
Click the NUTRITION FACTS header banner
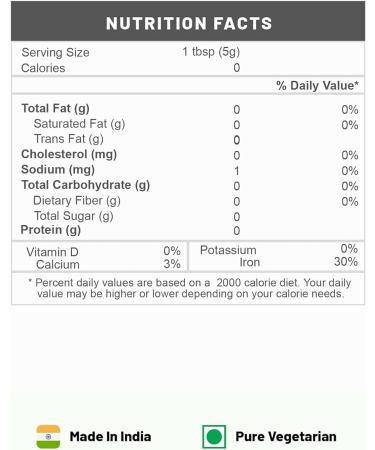click(x=188, y=21)
